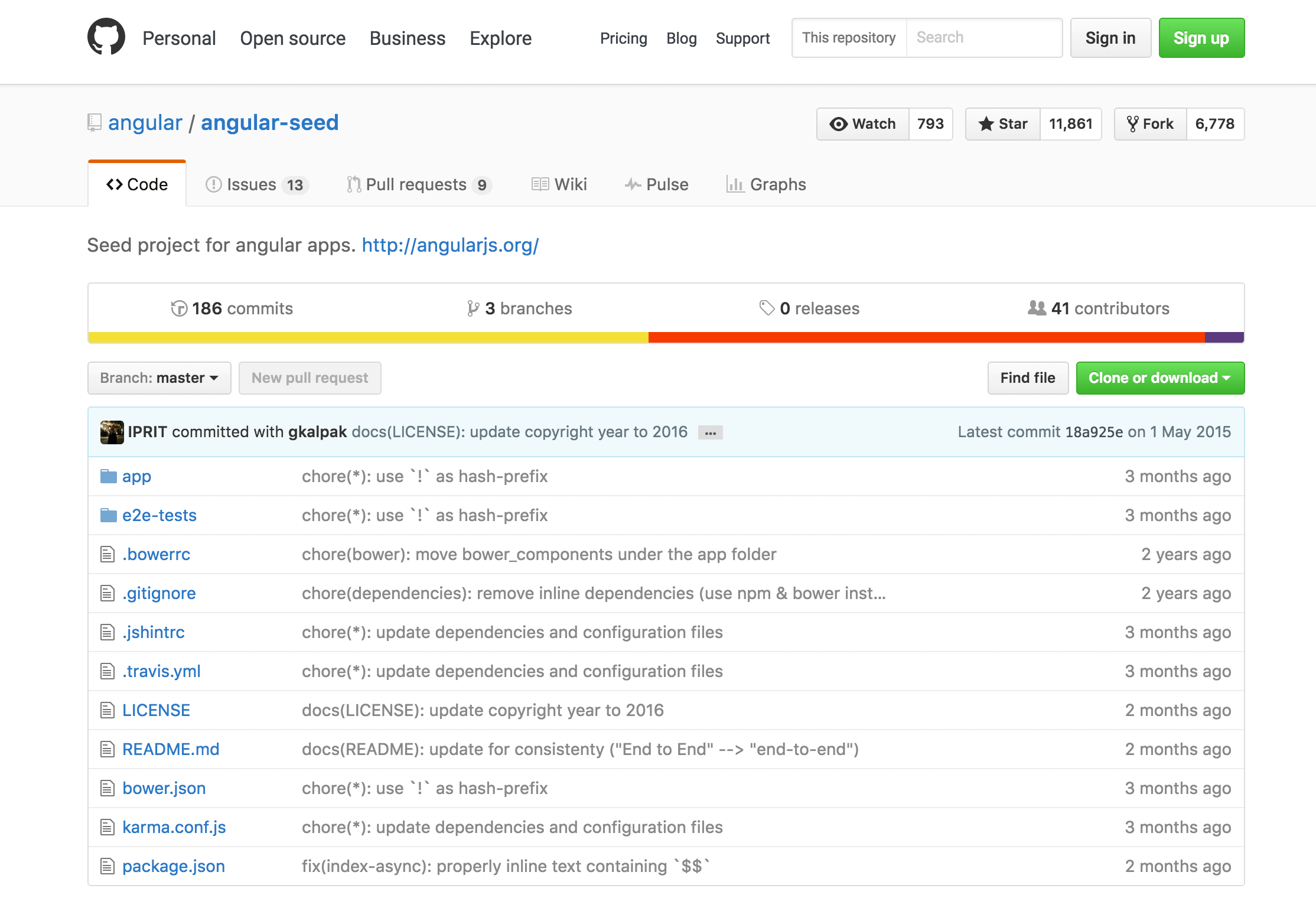
Task: Click the green Sign up button
Action: 1201,38
